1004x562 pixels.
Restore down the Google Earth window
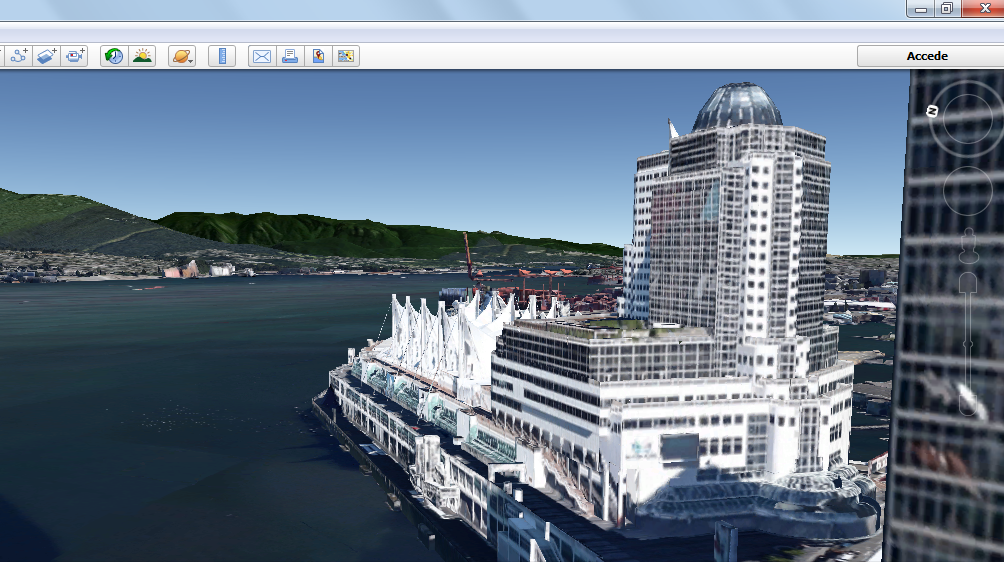click(947, 8)
